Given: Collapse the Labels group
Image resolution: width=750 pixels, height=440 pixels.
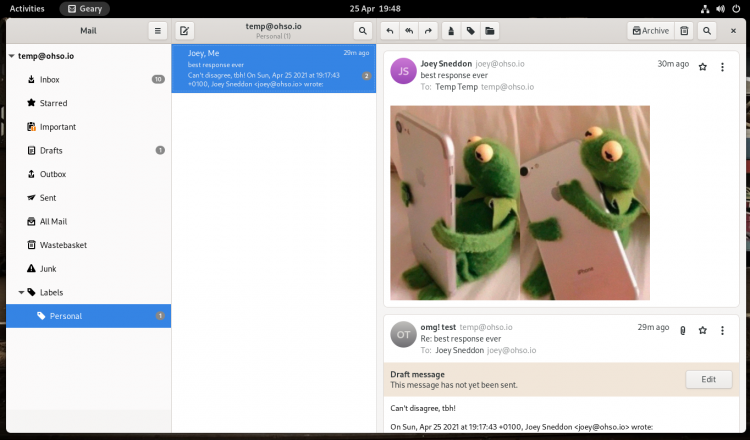Looking at the screenshot, I should pyautogui.click(x=21, y=292).
